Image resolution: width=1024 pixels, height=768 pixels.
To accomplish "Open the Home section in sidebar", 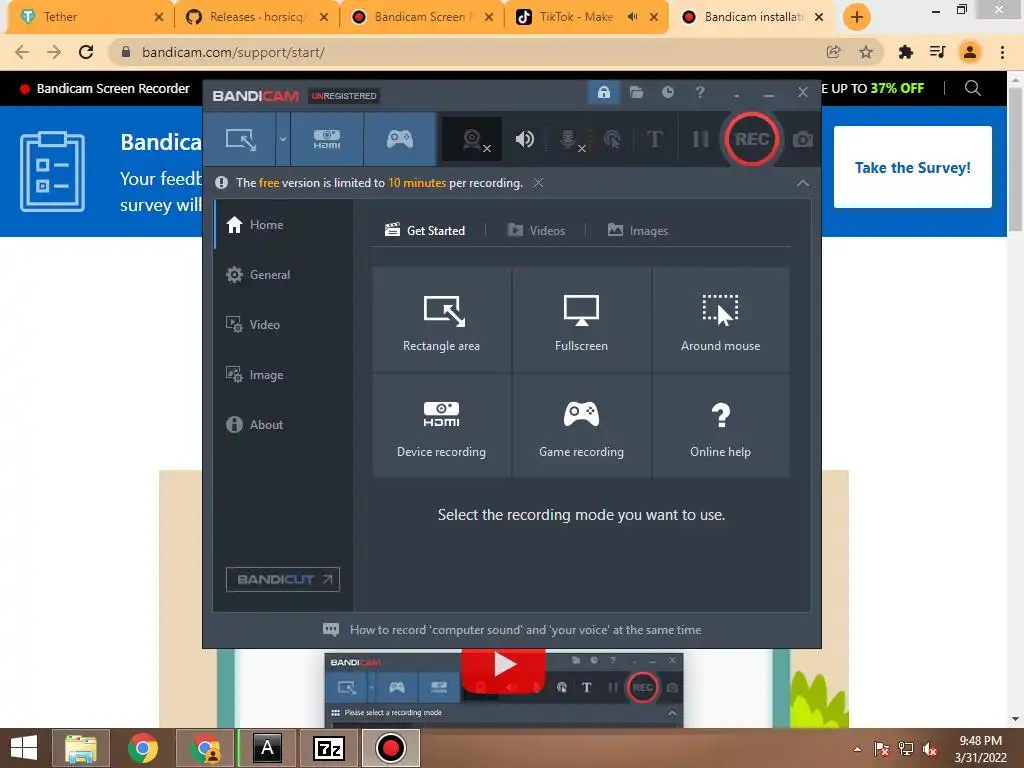I will point(283,225).
